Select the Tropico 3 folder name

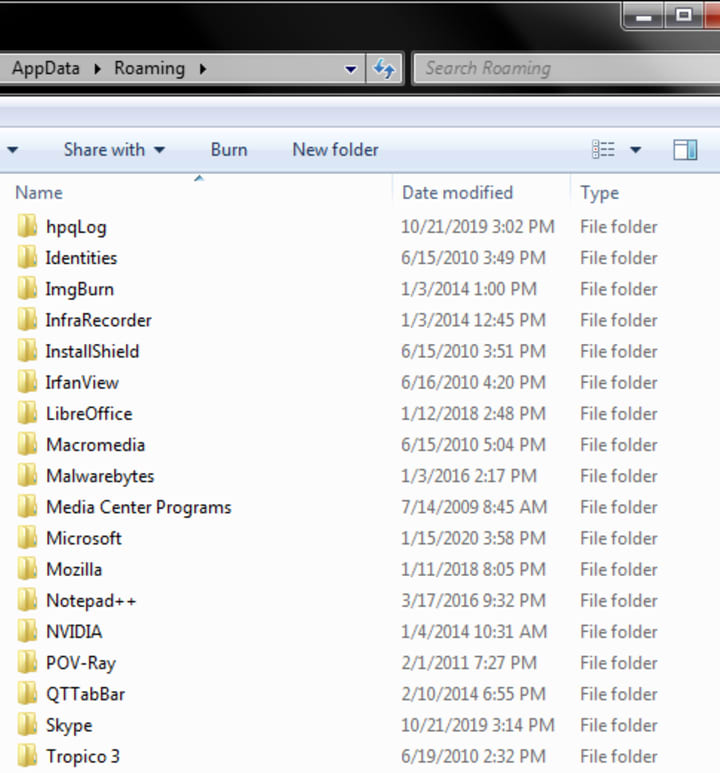tap(83, 757)
